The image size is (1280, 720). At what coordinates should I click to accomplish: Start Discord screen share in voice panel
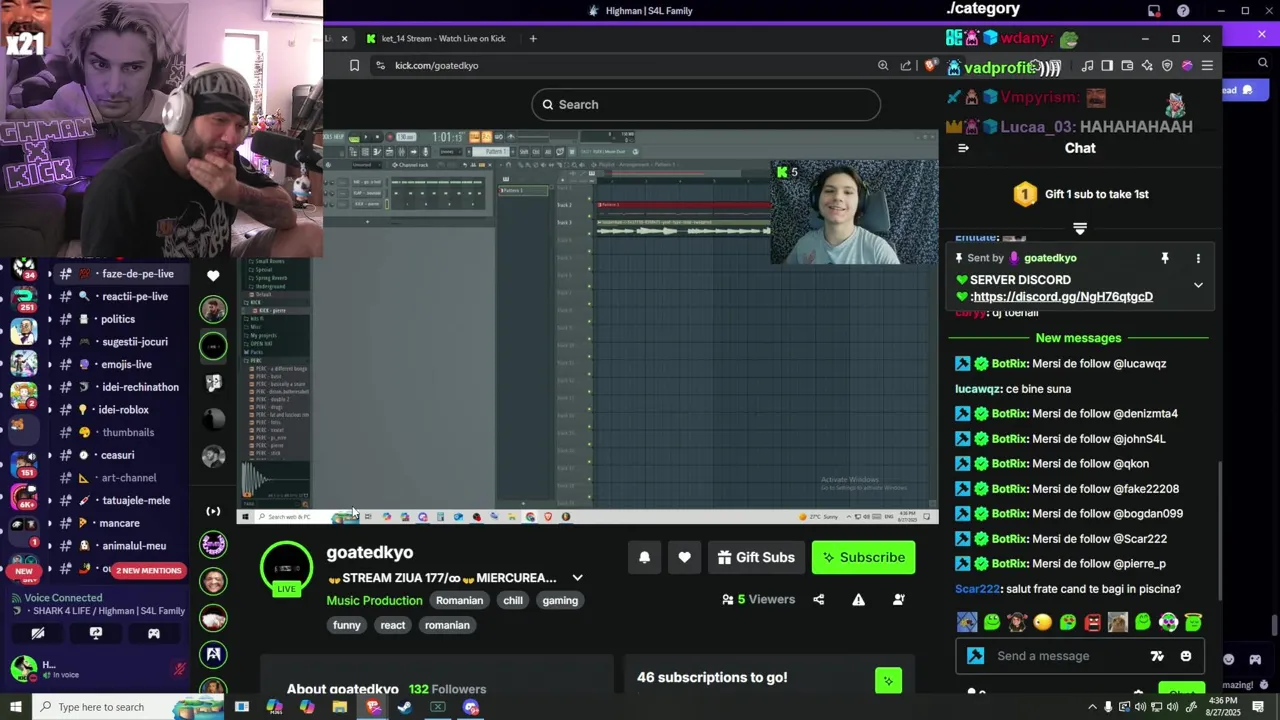pyautogui.click(x=96, y=633)
